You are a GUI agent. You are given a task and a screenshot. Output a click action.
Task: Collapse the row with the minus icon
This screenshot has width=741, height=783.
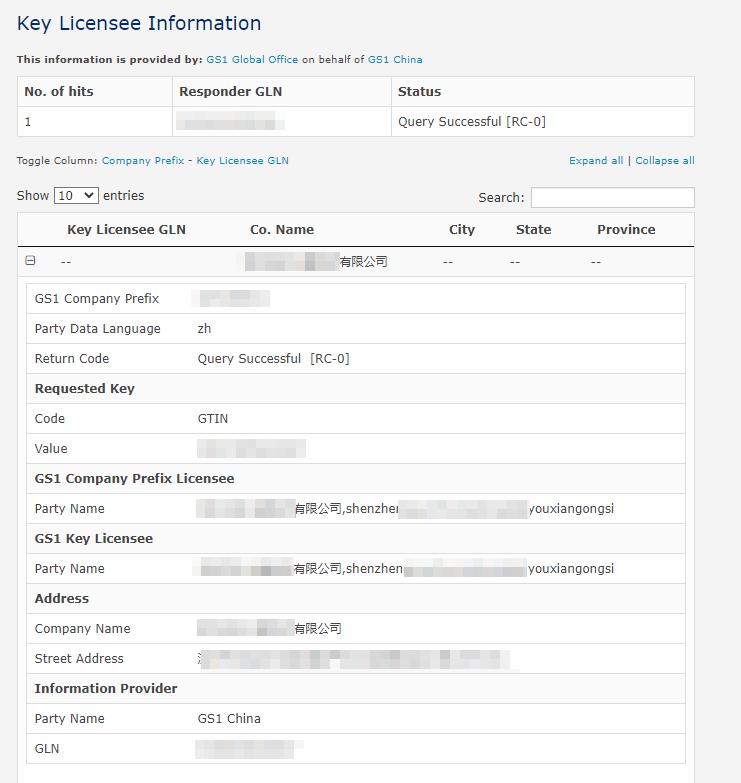(30, 261)
